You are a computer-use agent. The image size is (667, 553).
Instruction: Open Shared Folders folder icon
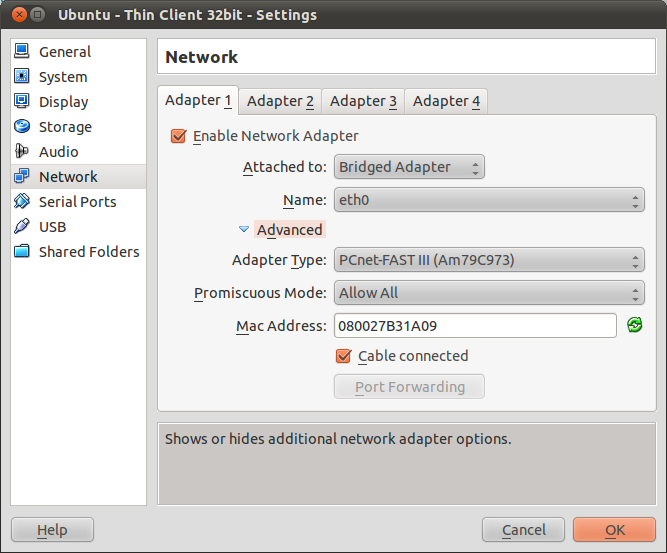pyautogui.click(x=22, y=251)
